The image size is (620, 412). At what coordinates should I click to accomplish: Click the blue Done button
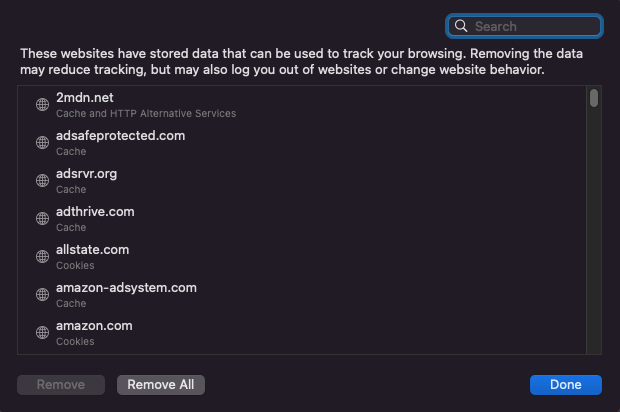pos(565,385)
